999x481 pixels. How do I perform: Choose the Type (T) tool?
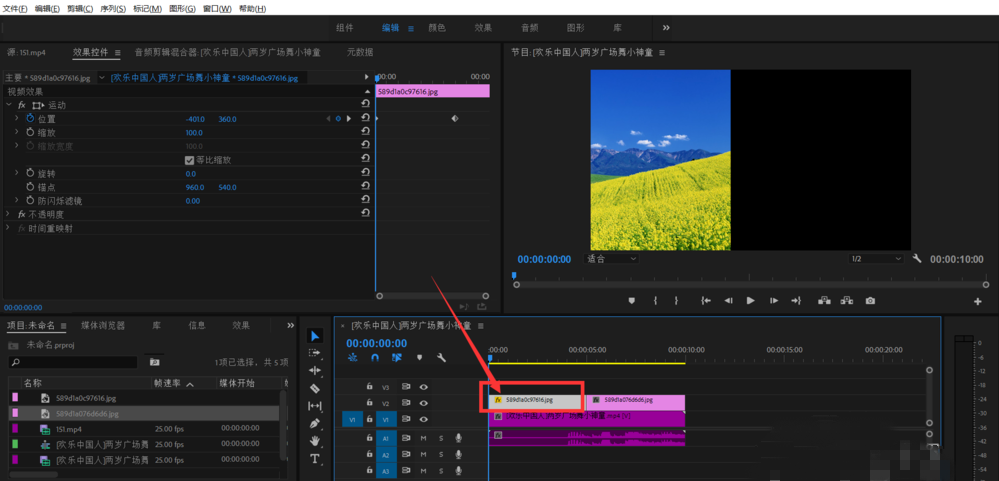(315, 459)
